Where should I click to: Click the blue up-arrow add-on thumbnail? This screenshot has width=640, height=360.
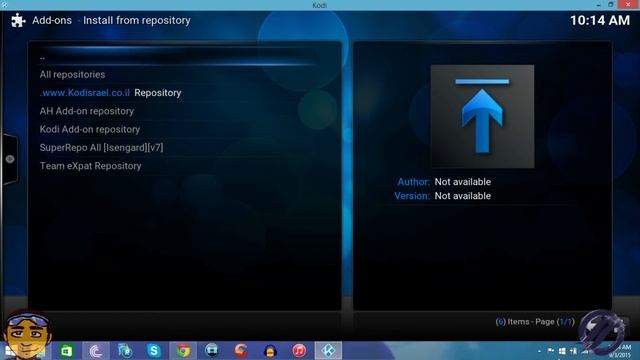click(x=482, y=116)
